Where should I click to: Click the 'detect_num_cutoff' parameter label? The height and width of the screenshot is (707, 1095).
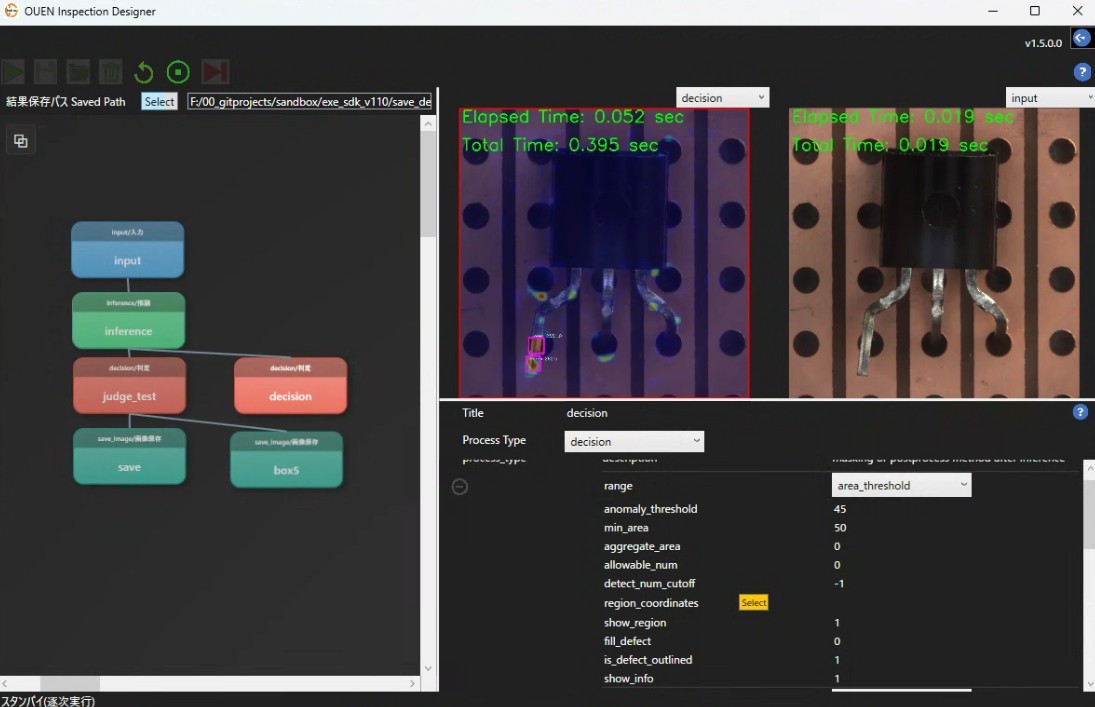click(x=649, y=583)
